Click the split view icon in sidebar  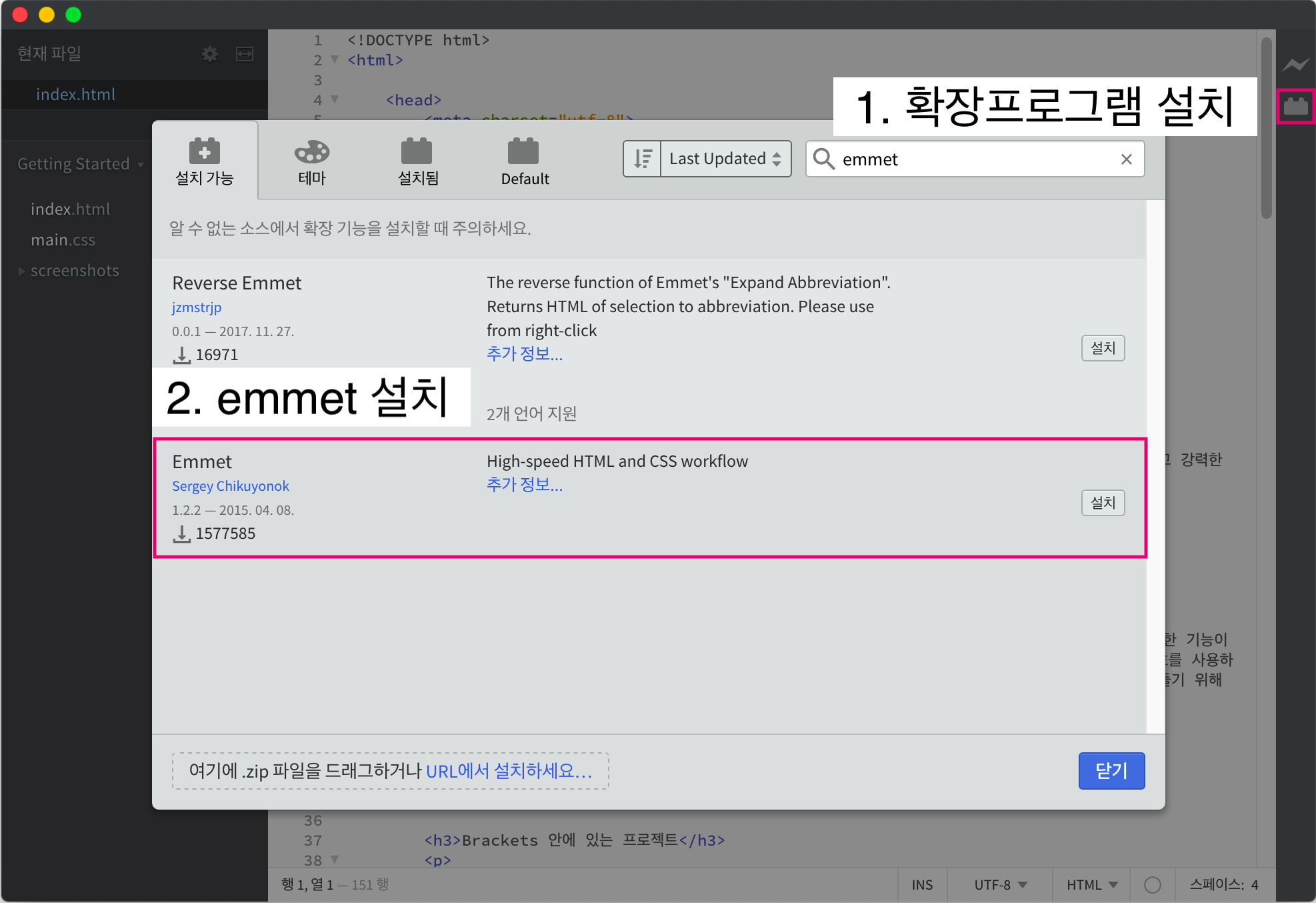click(x=245, y=54)
